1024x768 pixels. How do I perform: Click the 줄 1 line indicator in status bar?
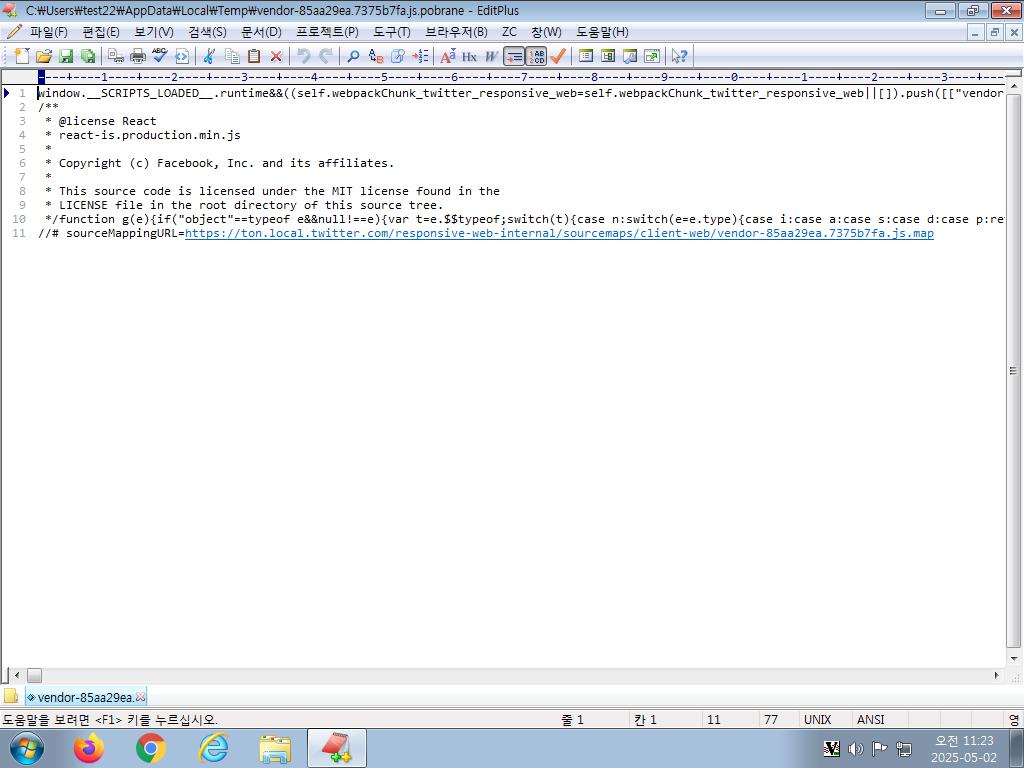(572, 720)
